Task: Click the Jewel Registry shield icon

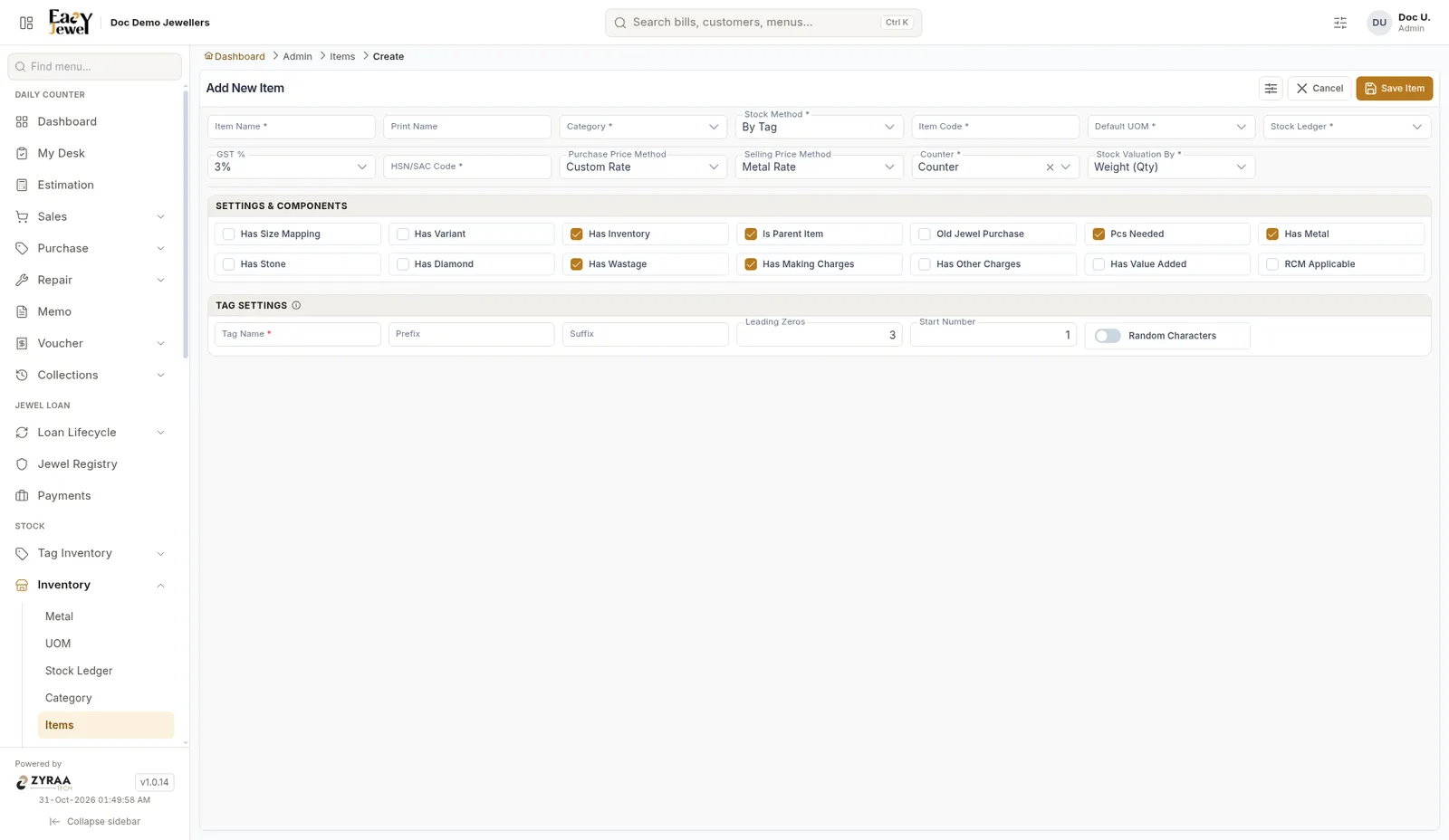Action: coord(23,463)
